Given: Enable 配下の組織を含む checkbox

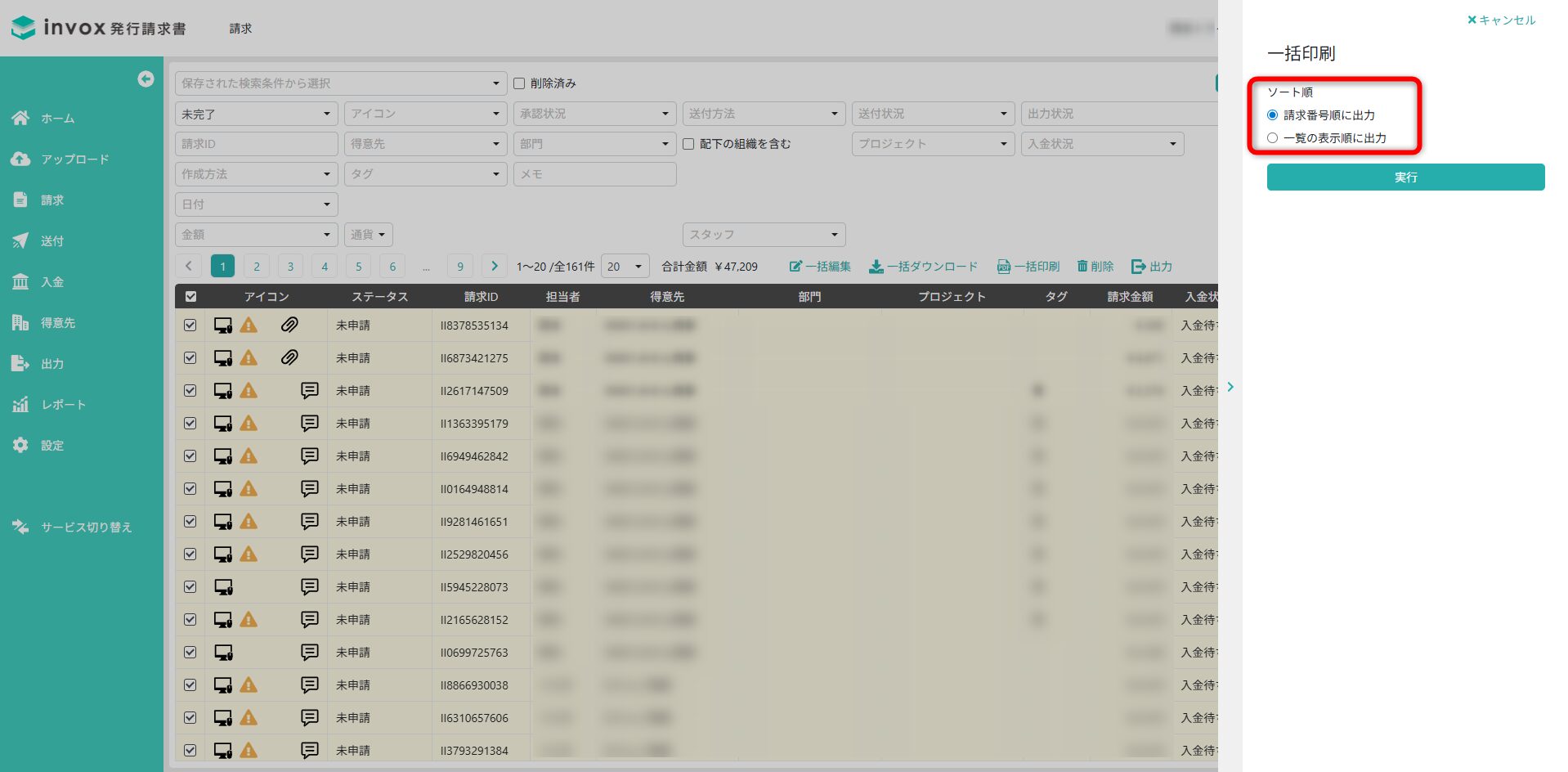Looking at the screenshot, I should tap(688, 144).
